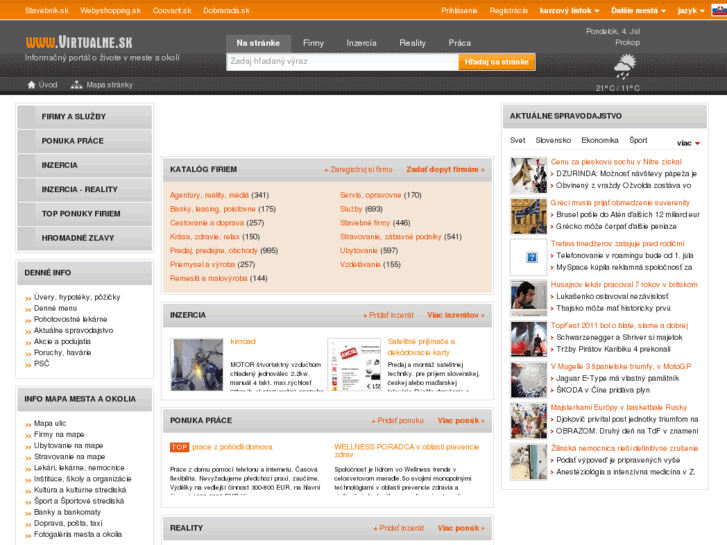This screenshot has width=727, height=545.
Task: Open the www.Virtualne.sk logo
Action: click(x=79, y=42)
